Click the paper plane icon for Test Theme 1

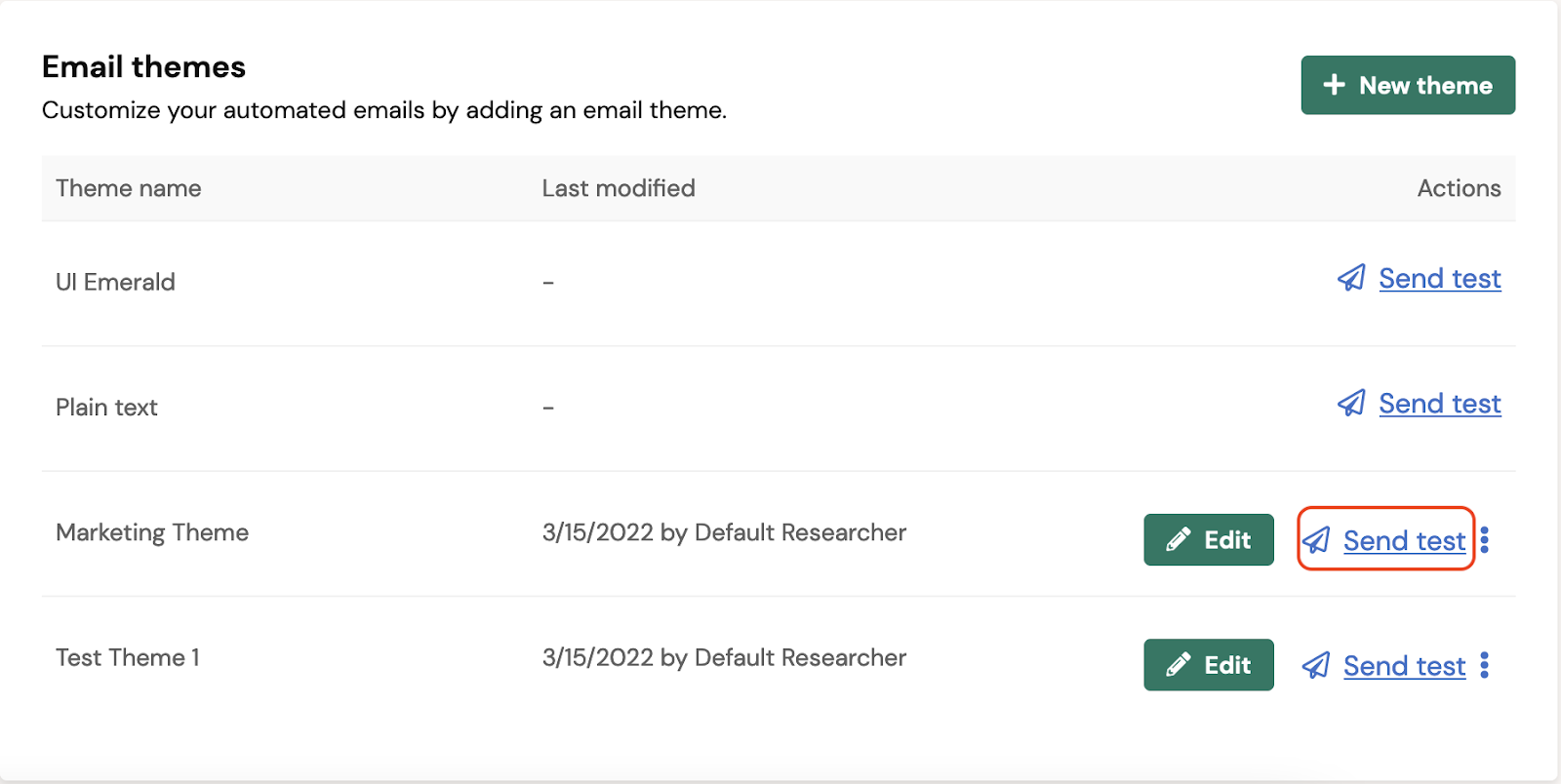click(1316, 665)
